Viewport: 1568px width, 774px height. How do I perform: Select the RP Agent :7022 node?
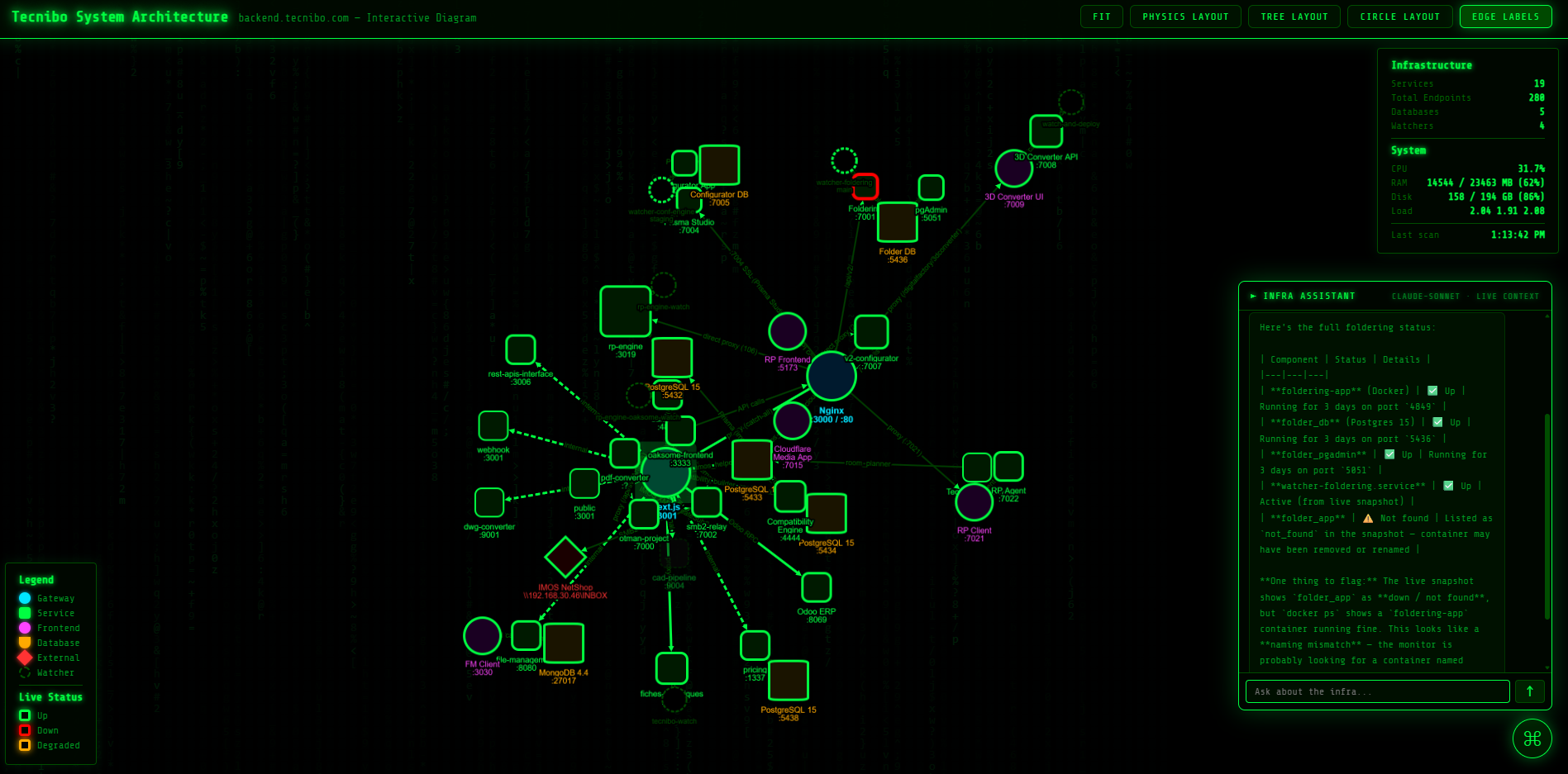pos(1008,467)
